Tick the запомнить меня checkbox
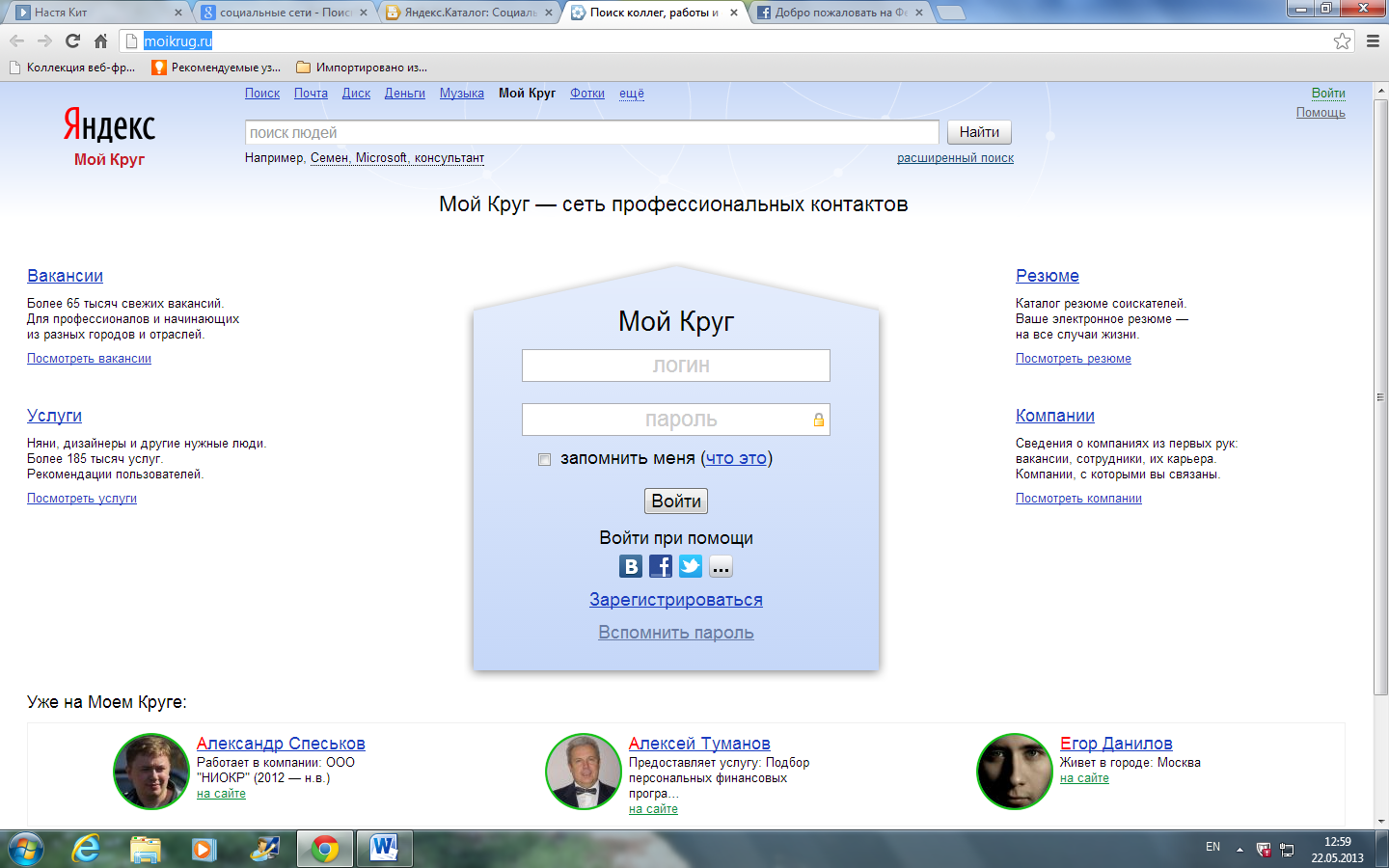Screen dimensions: 1389x868 [x=544, y=459]
